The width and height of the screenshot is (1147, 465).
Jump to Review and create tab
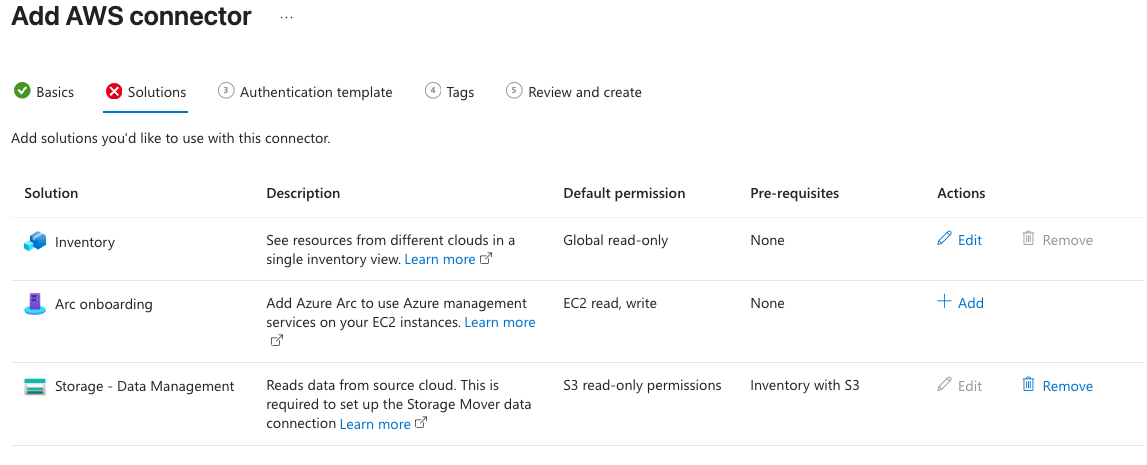(585, 92)
